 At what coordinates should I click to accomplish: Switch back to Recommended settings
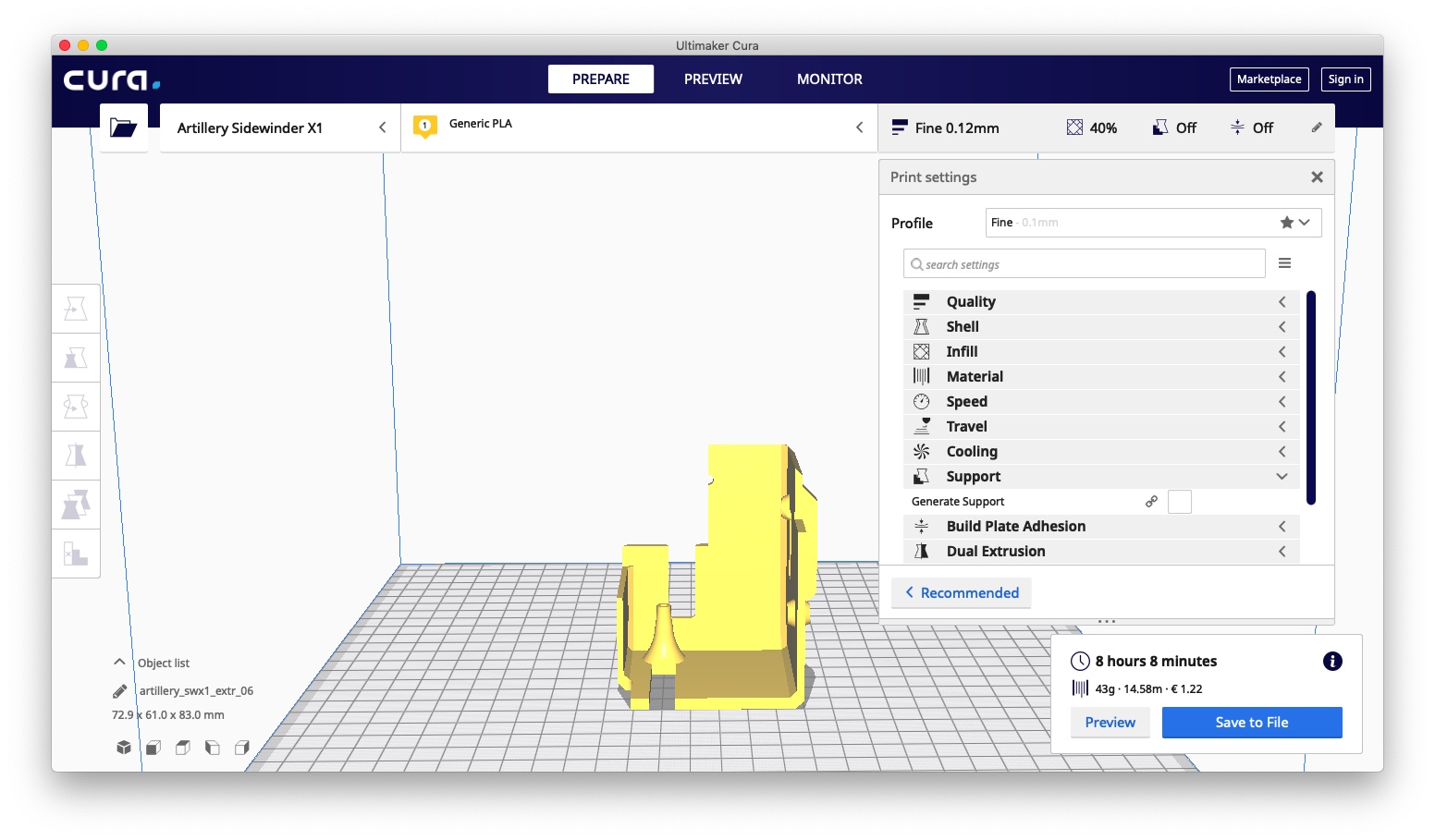(x=962, y=592)
